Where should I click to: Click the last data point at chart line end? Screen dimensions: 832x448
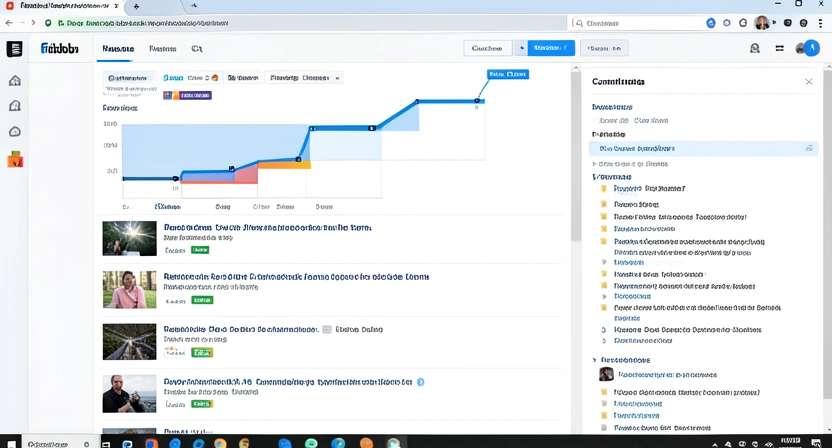[x=477, y=100]
